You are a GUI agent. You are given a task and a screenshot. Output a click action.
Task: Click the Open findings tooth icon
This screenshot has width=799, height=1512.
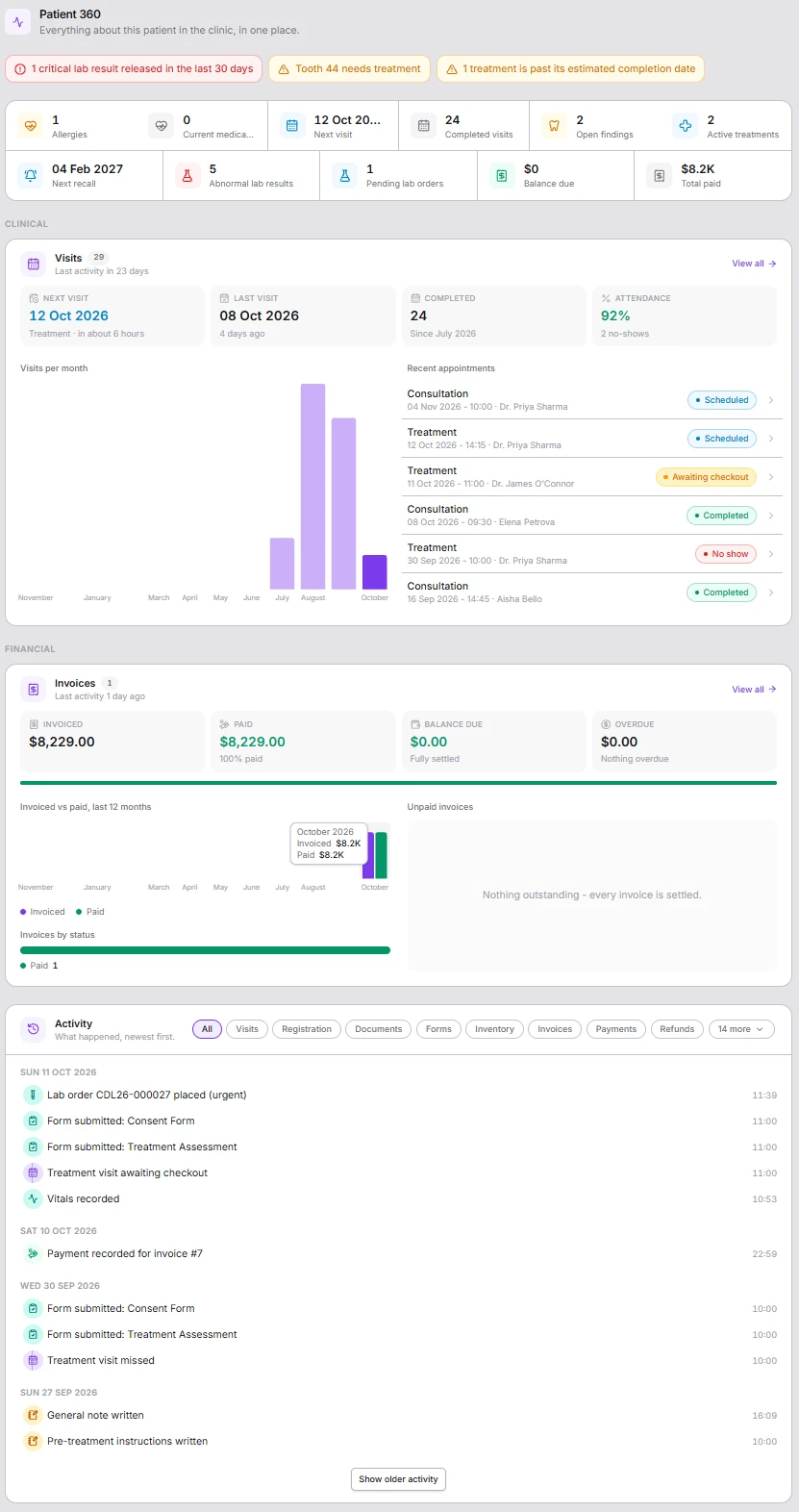tap(554, 126)
